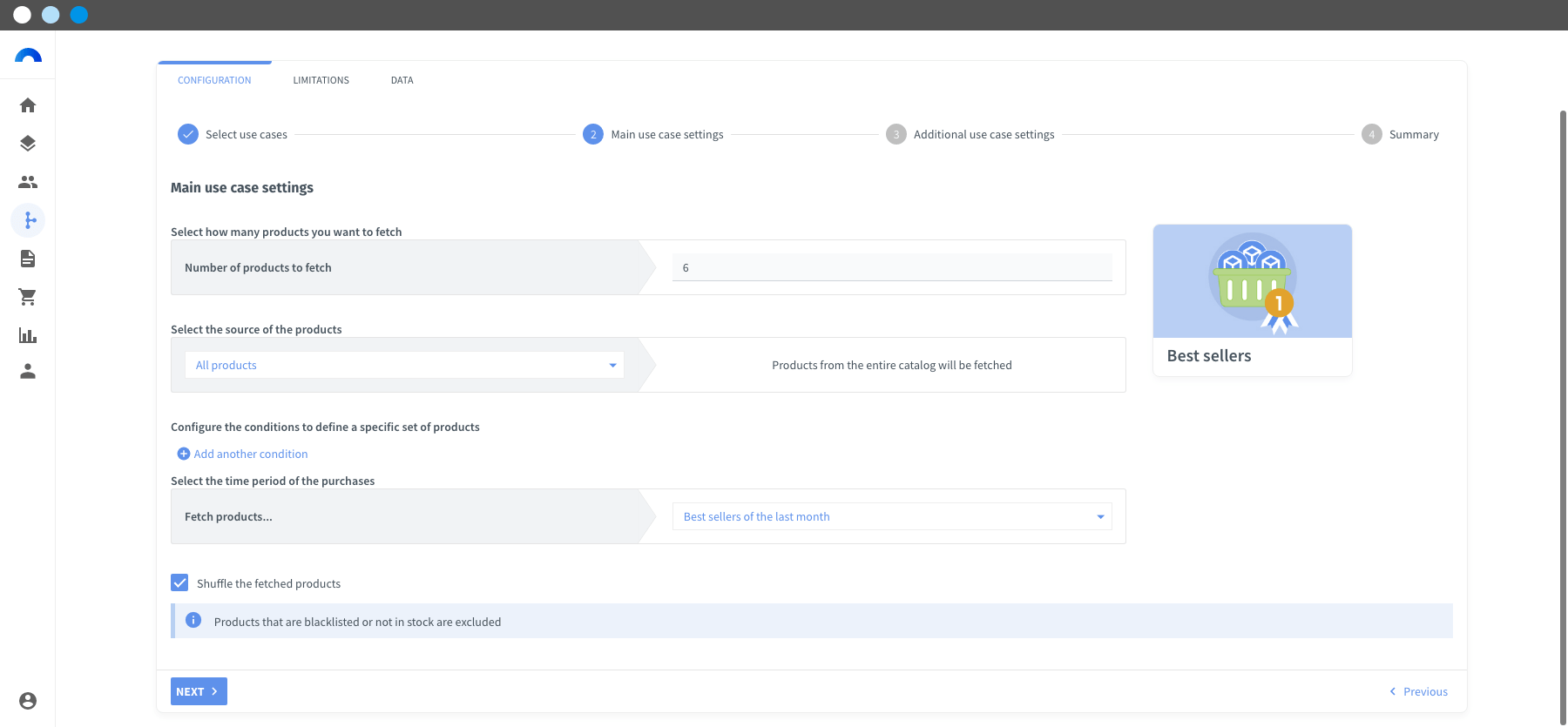The height and width of the screenshot is (727, 1568).
Task: Click the layers stack sidebar icon
Action: click(x=28, y=144)
